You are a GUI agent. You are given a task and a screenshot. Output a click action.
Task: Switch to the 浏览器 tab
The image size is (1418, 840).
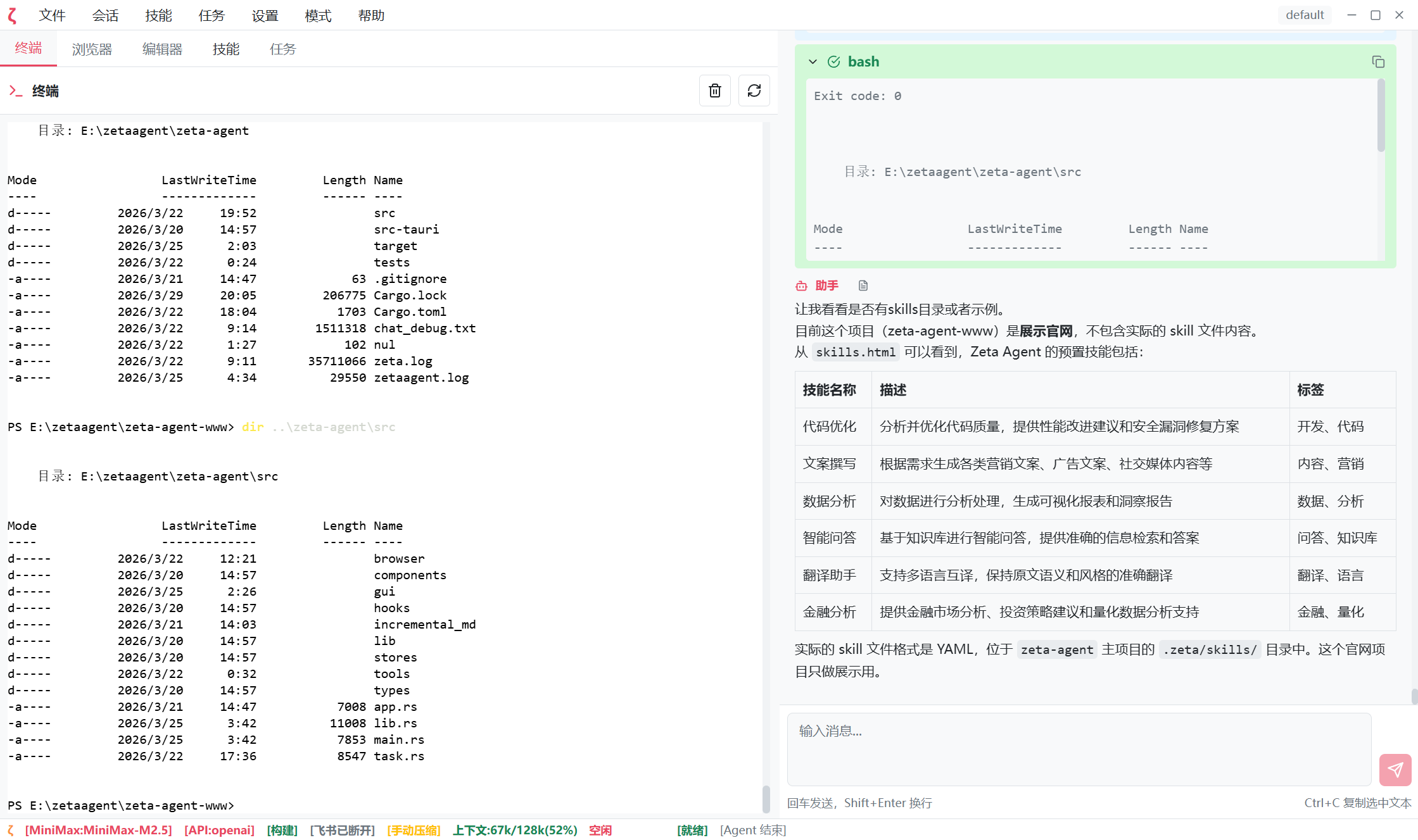coord(92,49)
